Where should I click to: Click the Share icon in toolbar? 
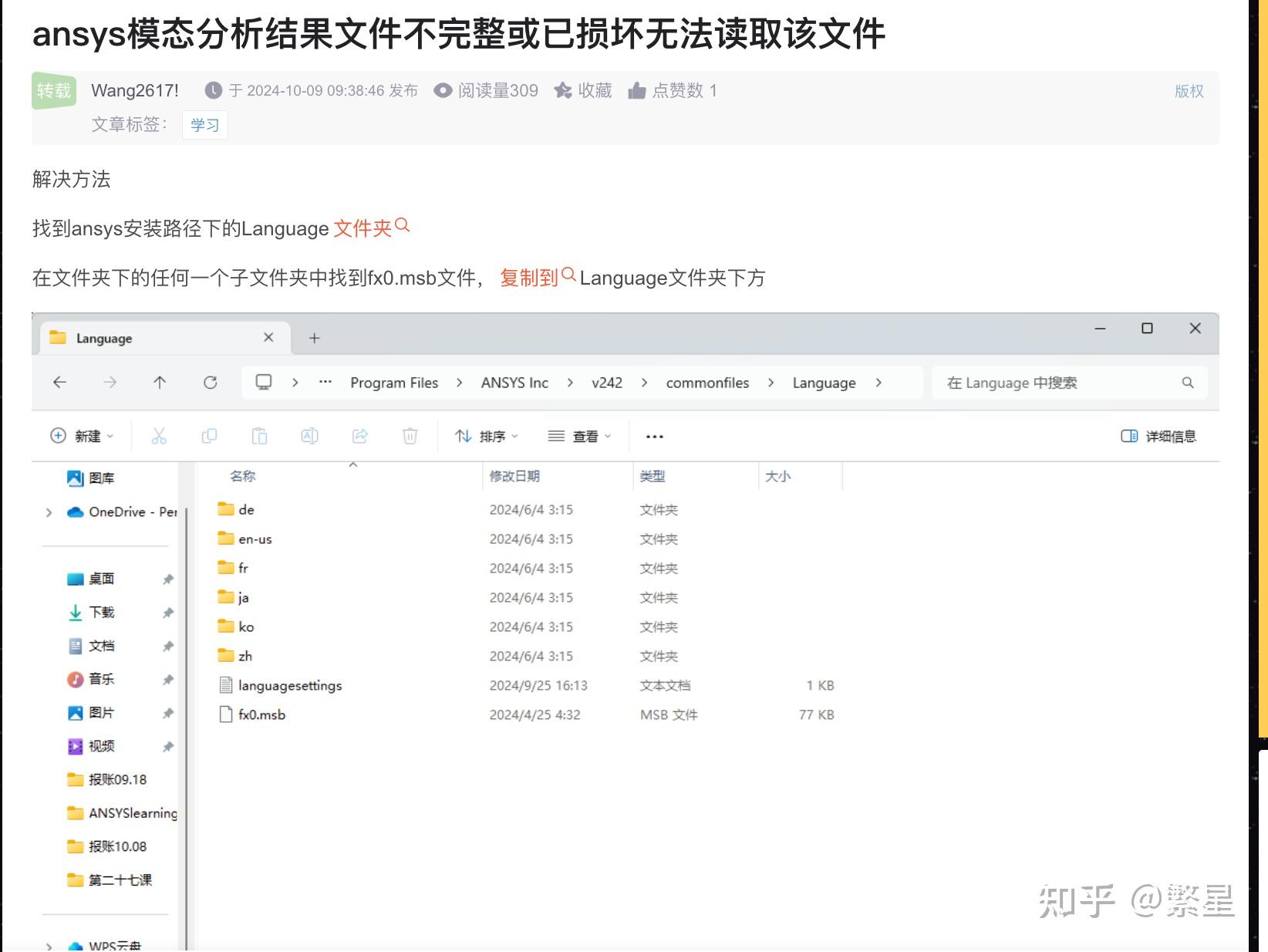point(360,437)
